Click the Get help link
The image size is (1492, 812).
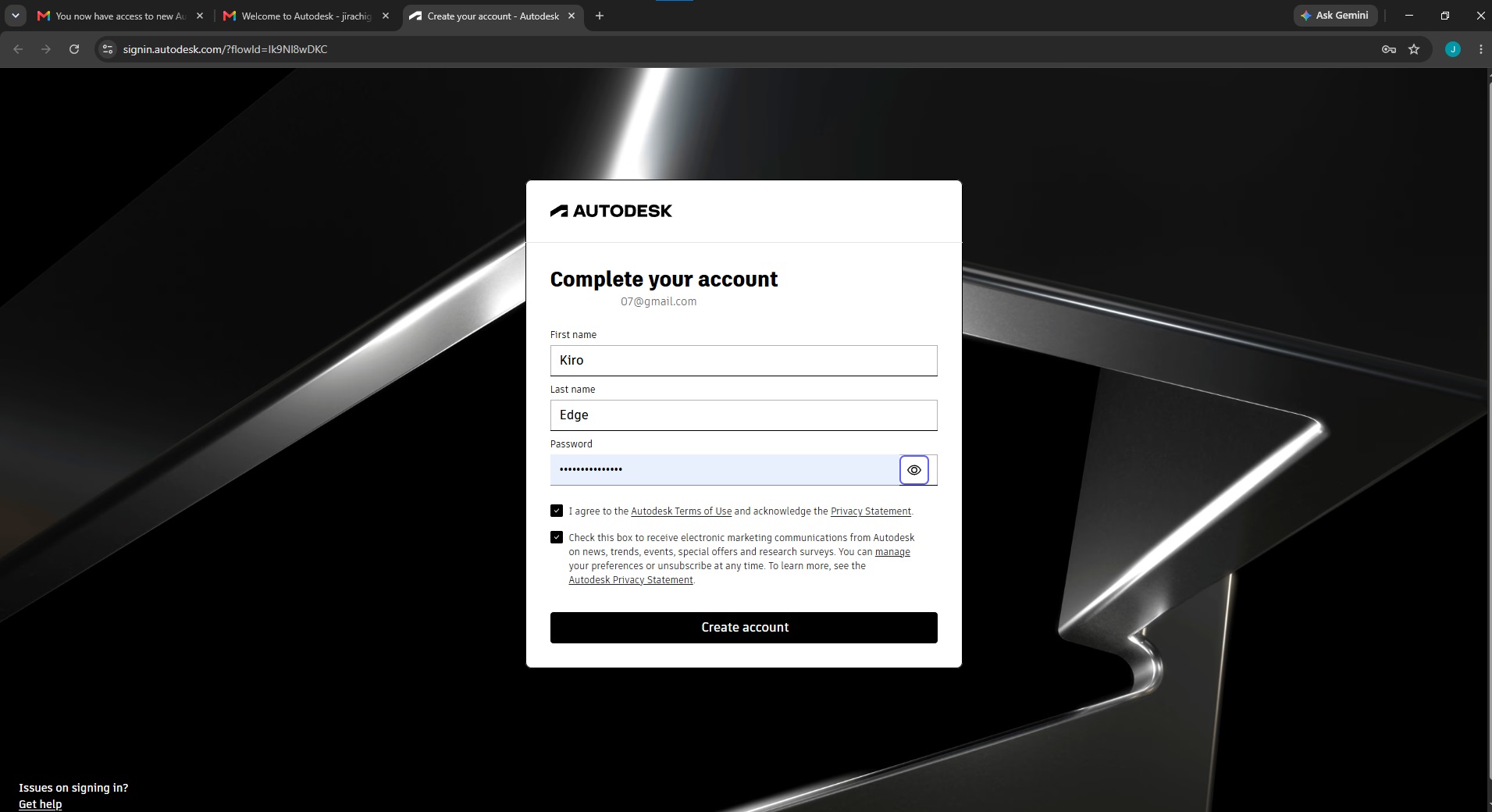[x=40, y=804]
